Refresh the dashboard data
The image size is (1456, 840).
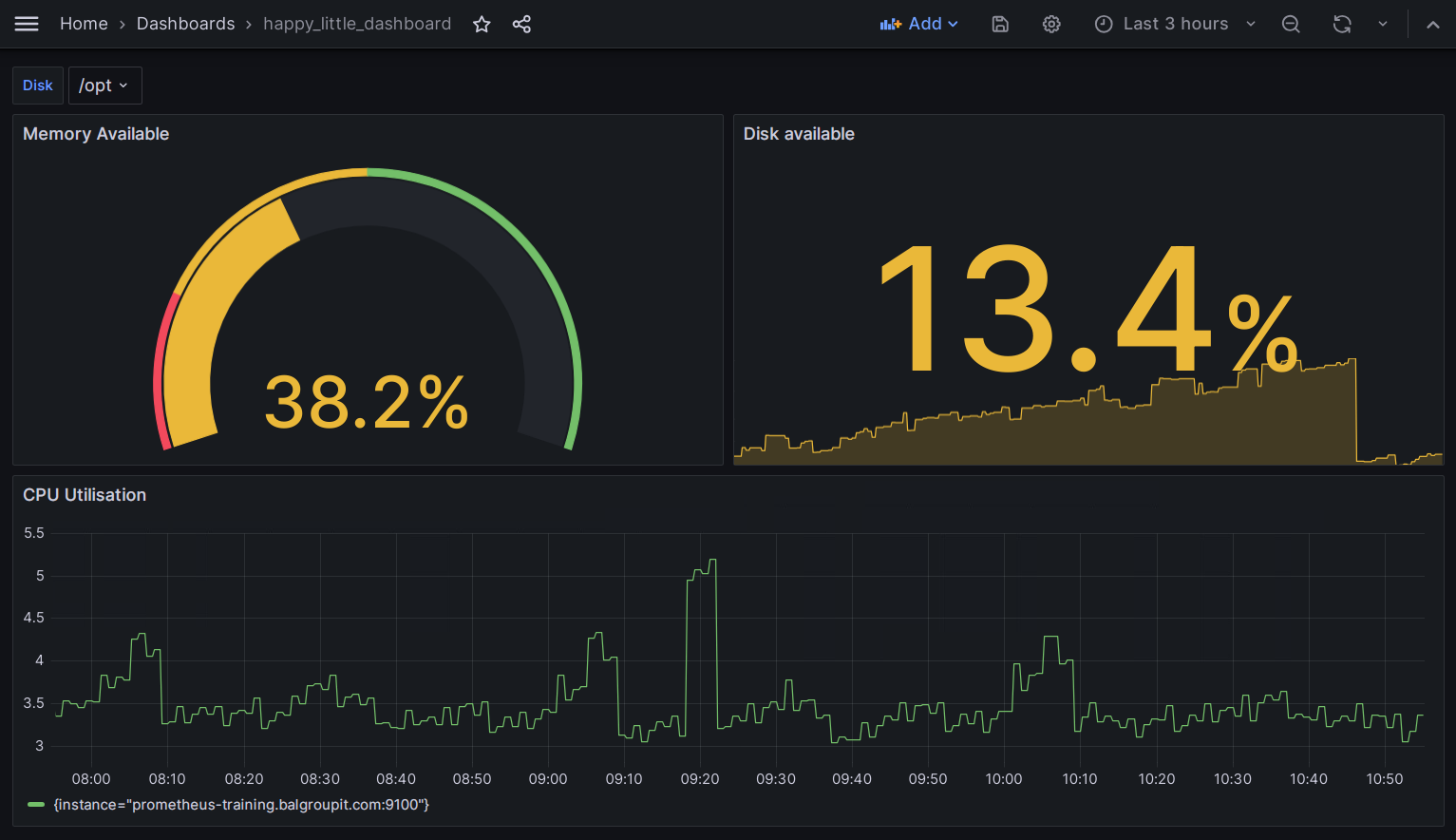point(1341,24)
